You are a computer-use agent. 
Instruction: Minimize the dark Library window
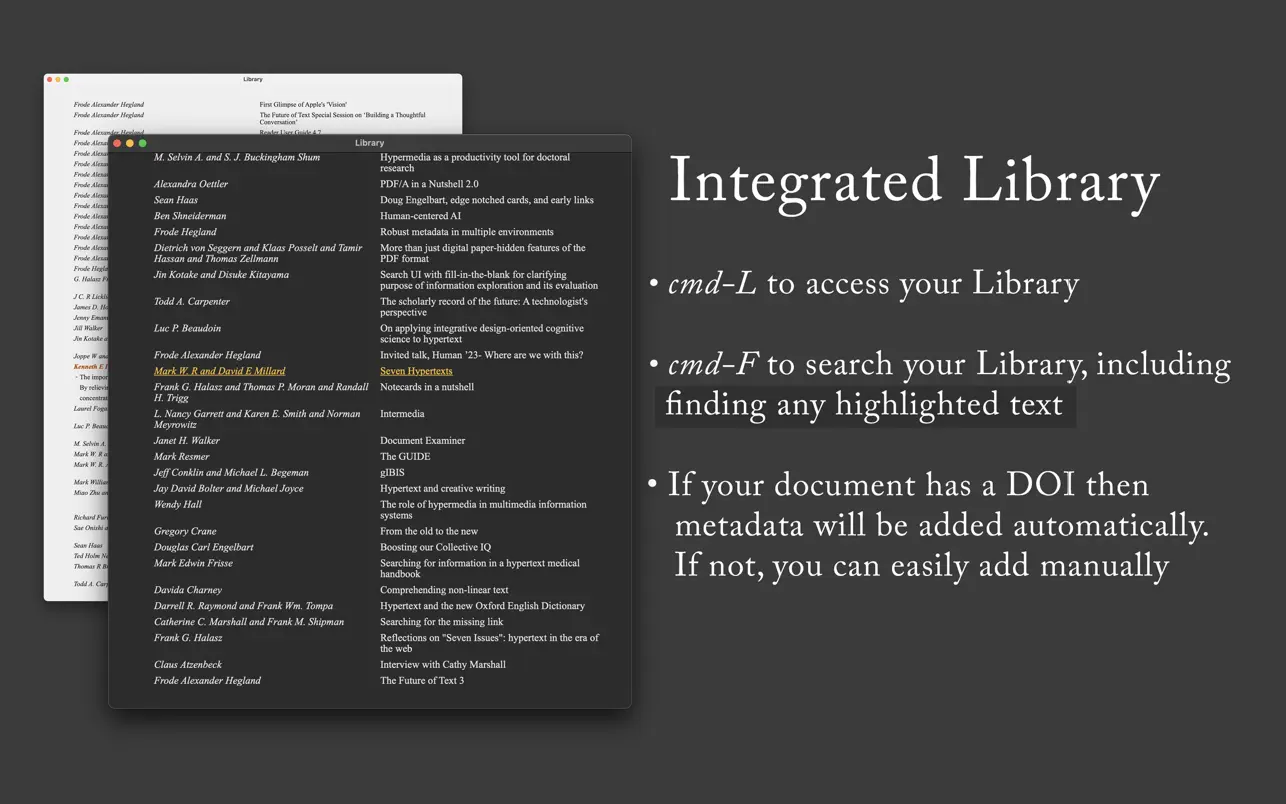click(x=130, y=143)
